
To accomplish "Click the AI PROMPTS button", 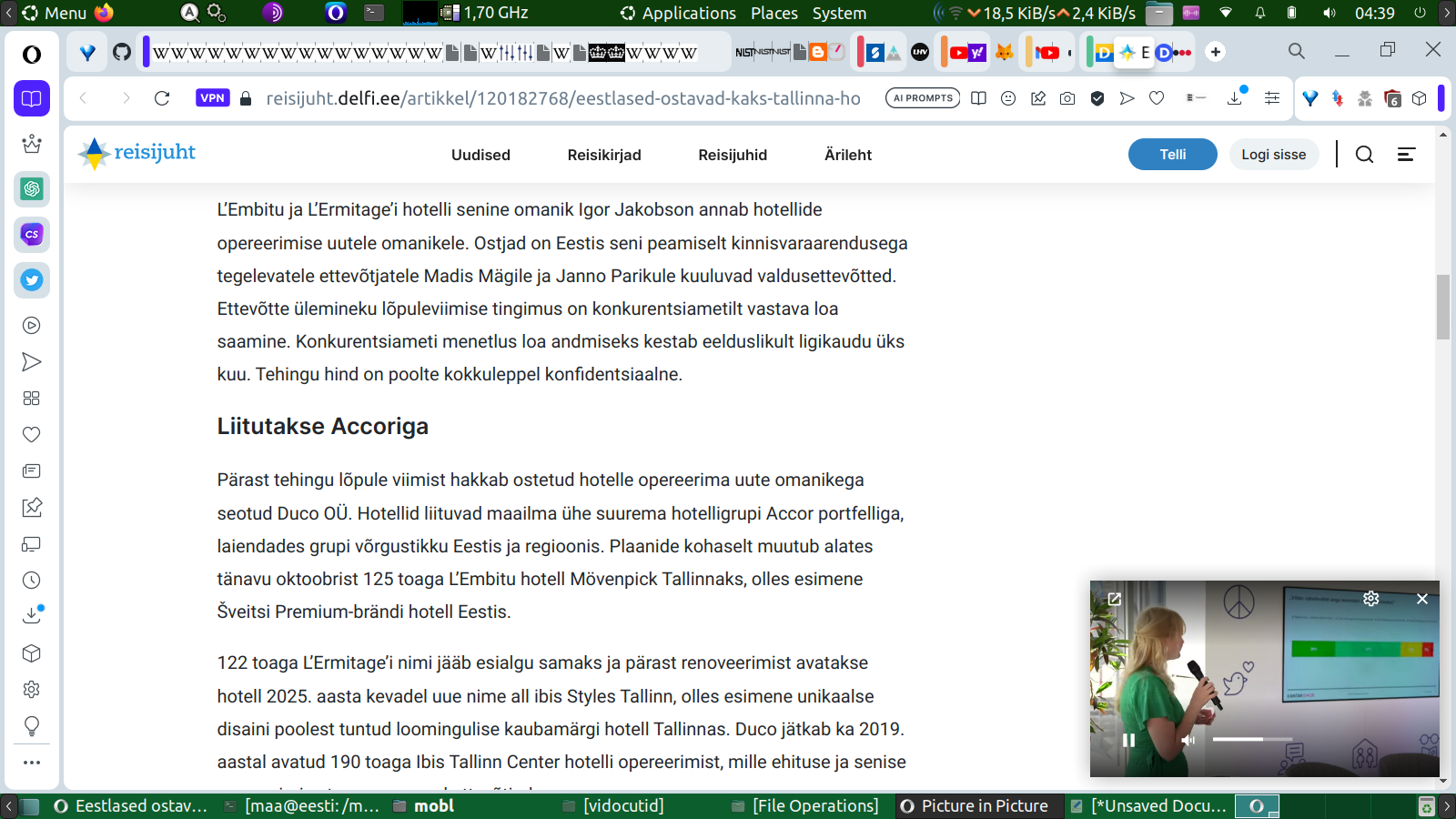I will pos(923,98).
